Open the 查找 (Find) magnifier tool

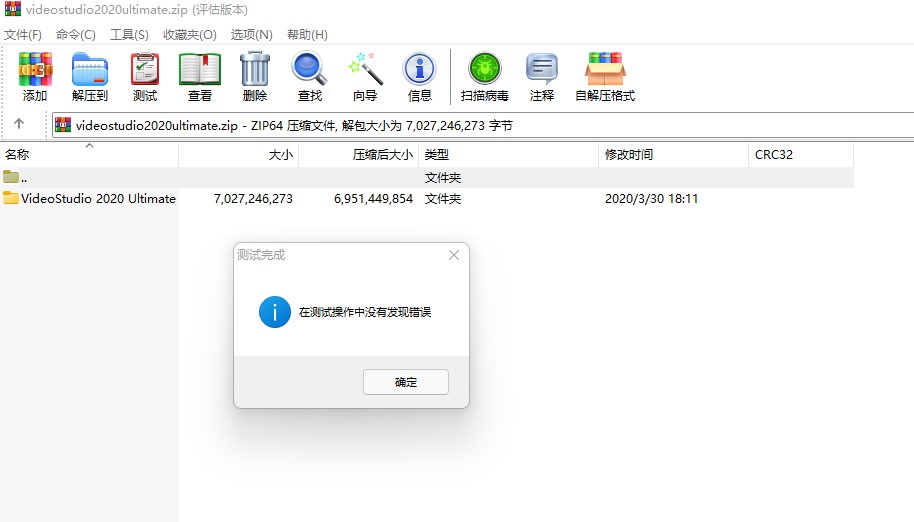pos(310,76)
